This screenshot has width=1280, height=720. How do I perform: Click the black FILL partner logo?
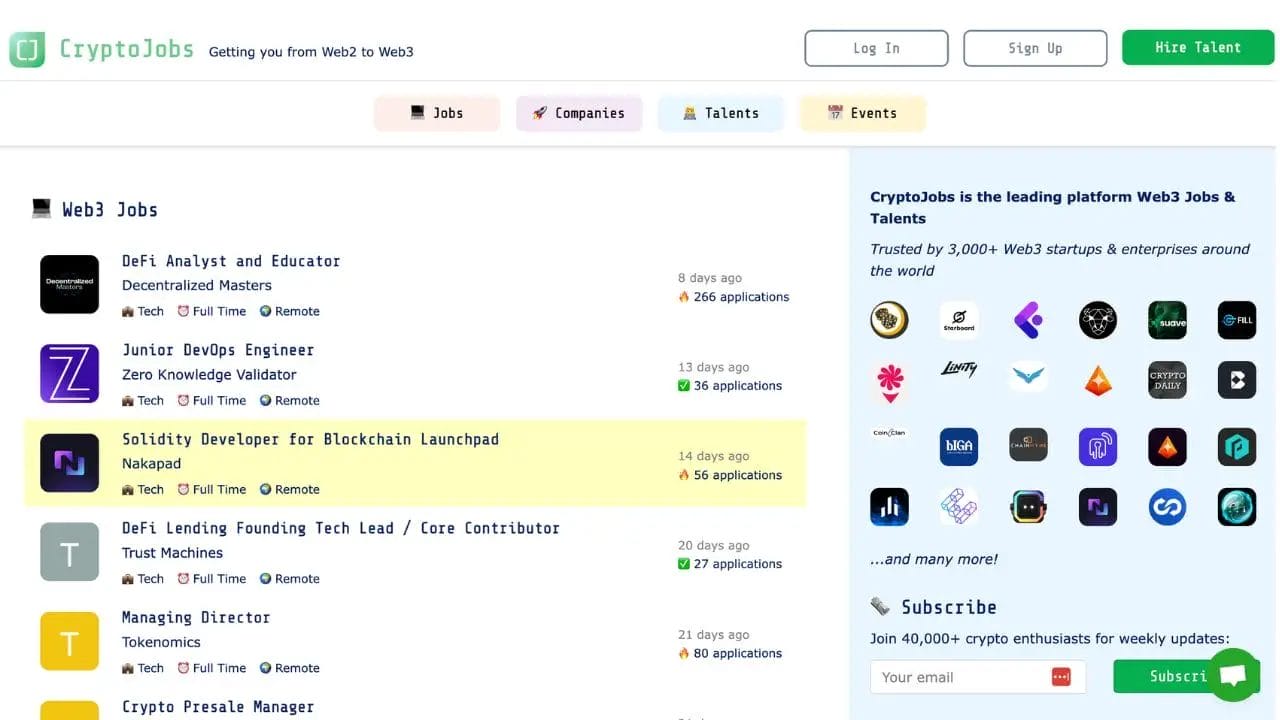(1237, 320)
